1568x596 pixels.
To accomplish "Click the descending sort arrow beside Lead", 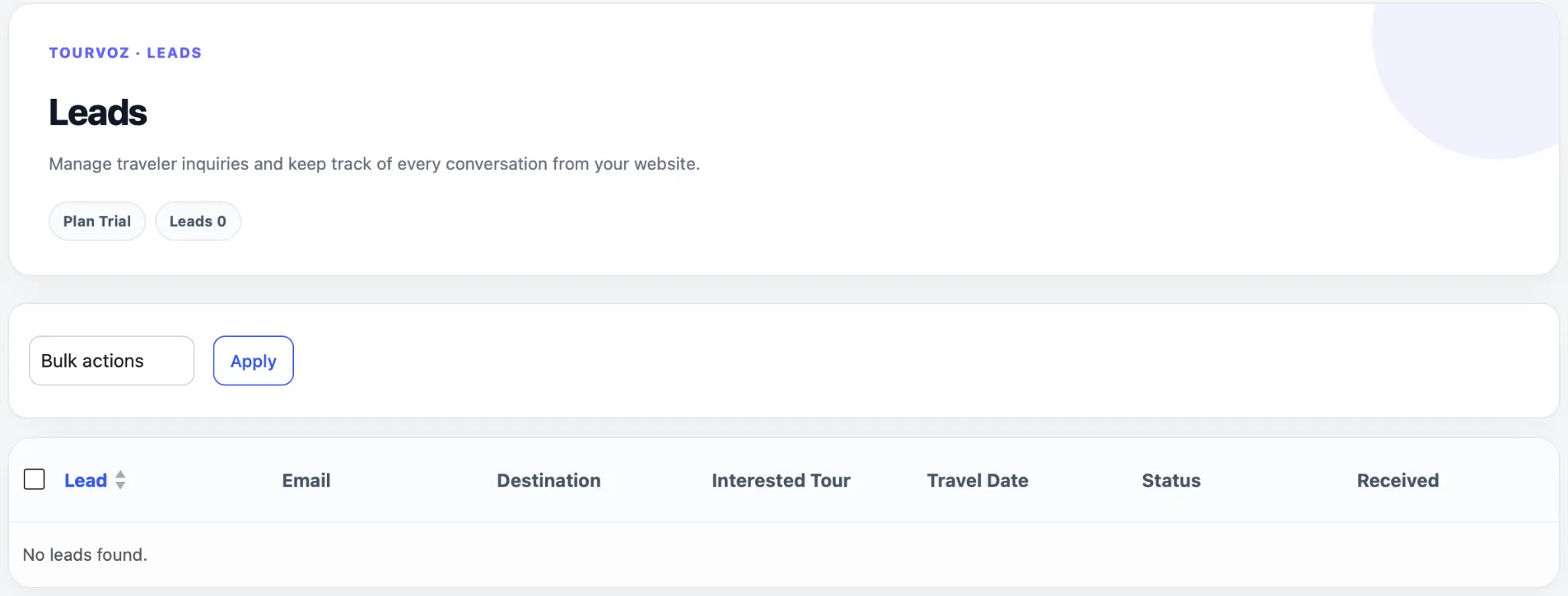I will click(120, 485).
